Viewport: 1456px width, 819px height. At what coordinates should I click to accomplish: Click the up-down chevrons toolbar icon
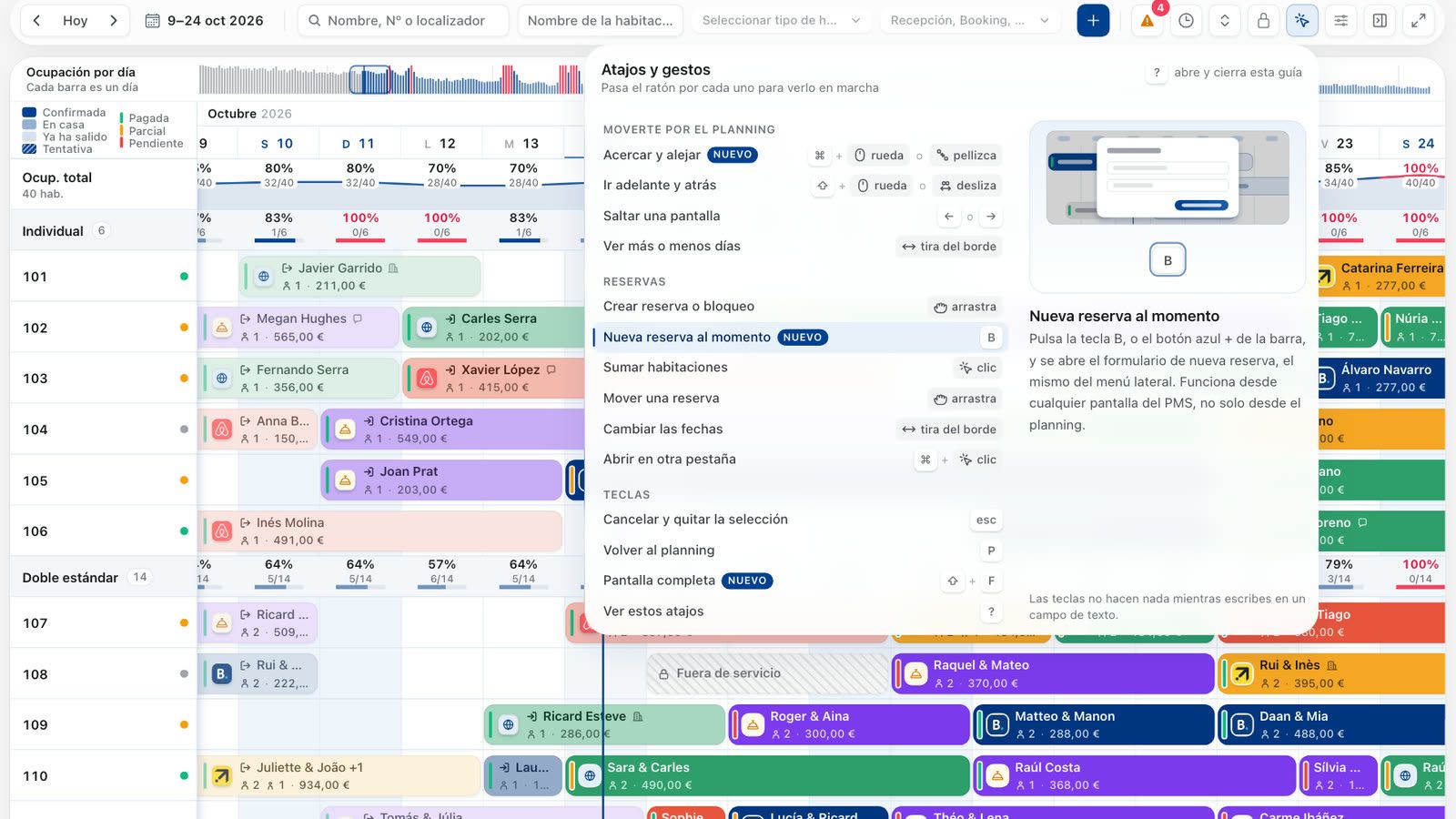coord(1225,20)
